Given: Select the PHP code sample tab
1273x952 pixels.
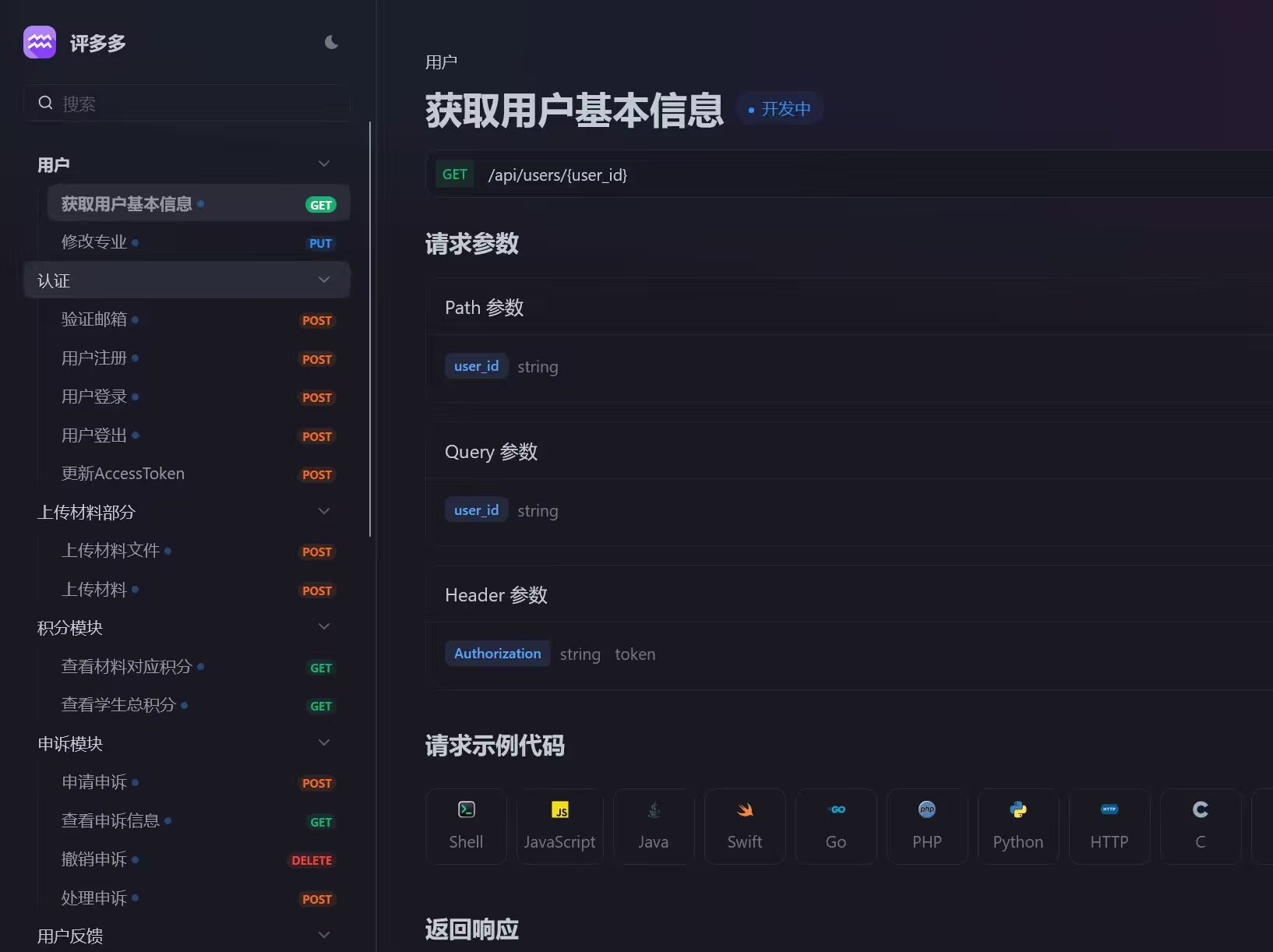Looking at the screenshot, I should click(x=927, y=826).
